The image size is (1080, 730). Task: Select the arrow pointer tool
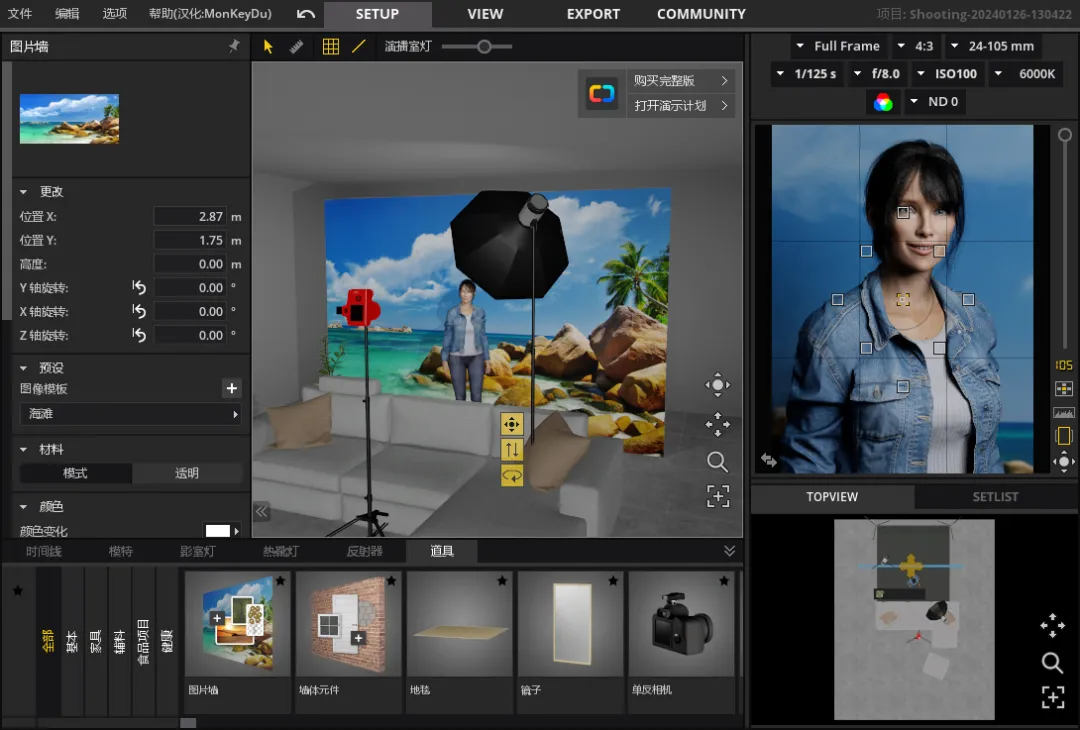point(268,47)
